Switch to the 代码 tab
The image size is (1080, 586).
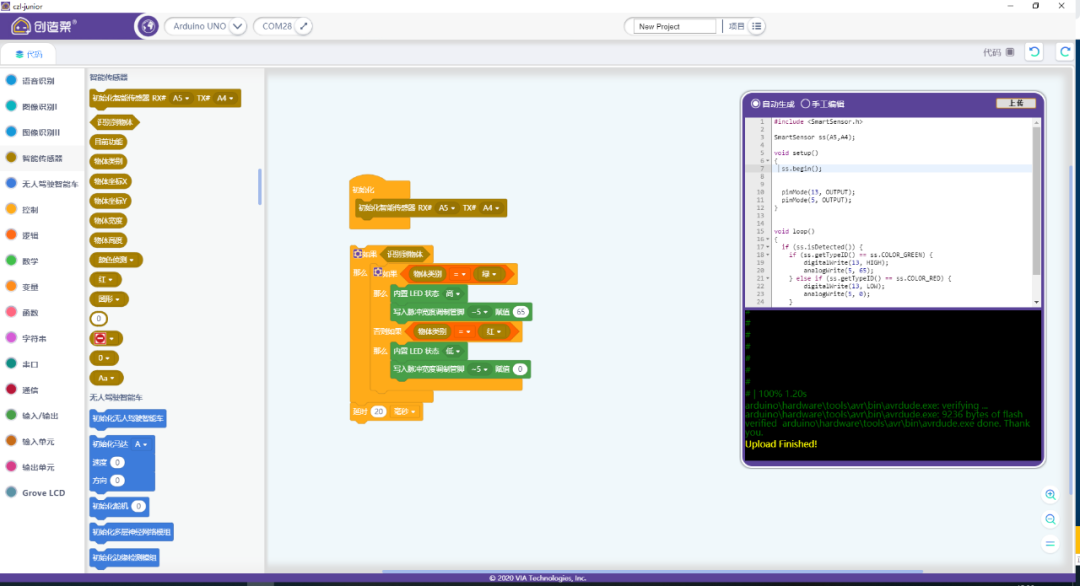click(x=29, y=54)
